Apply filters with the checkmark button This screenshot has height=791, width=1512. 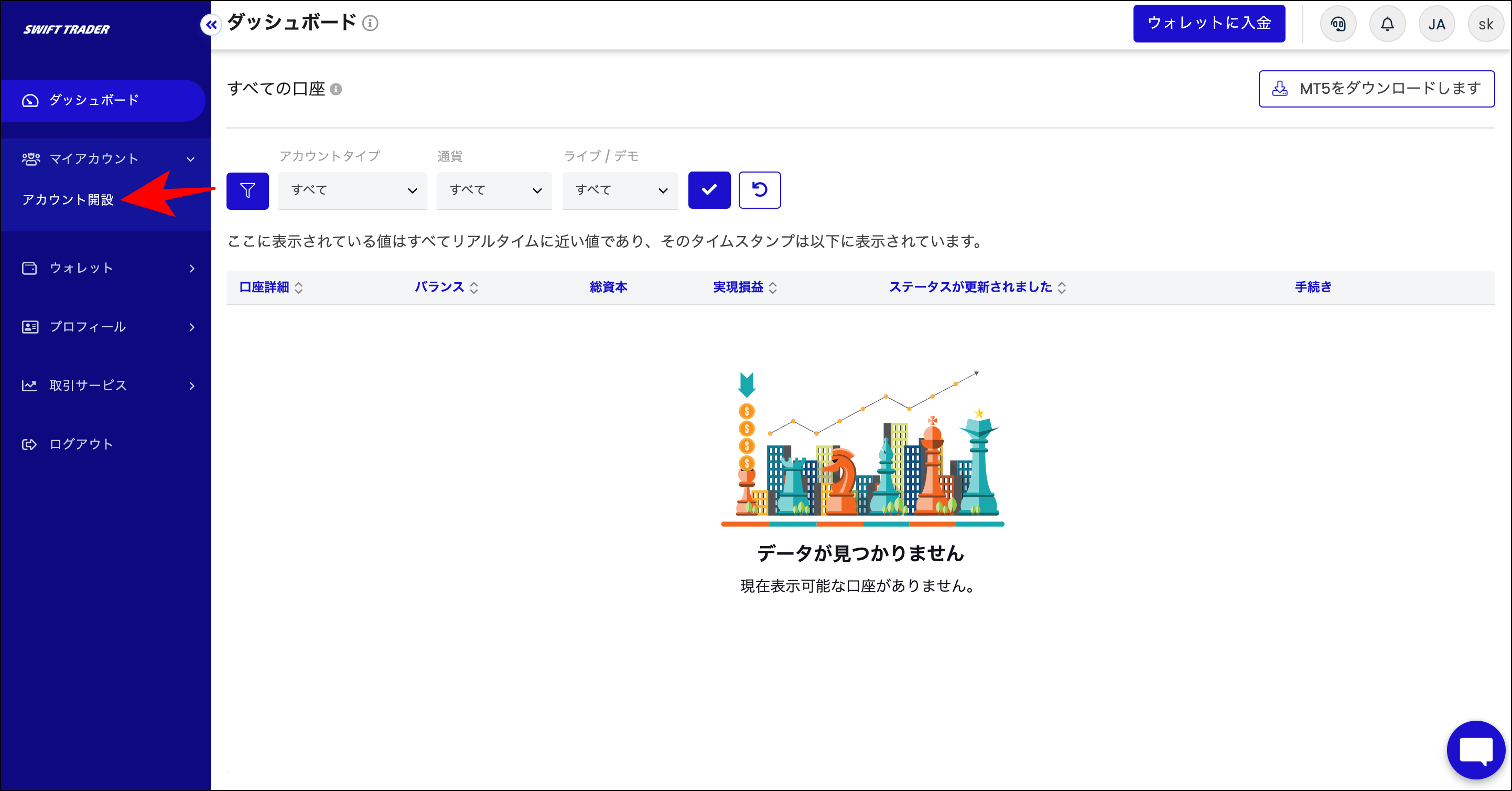tap(709, 190)
